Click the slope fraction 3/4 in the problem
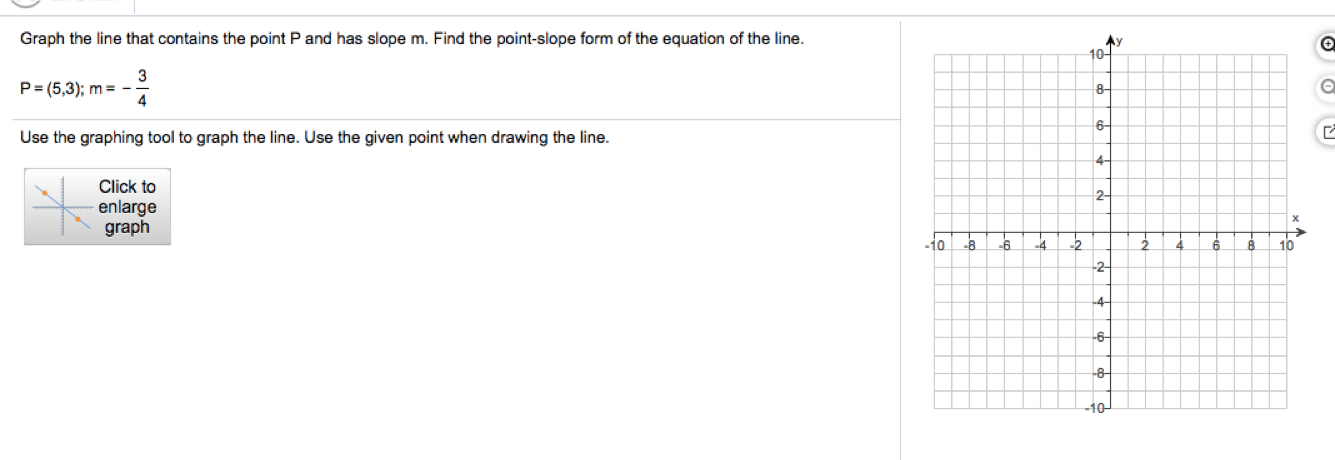 point(143,87)
